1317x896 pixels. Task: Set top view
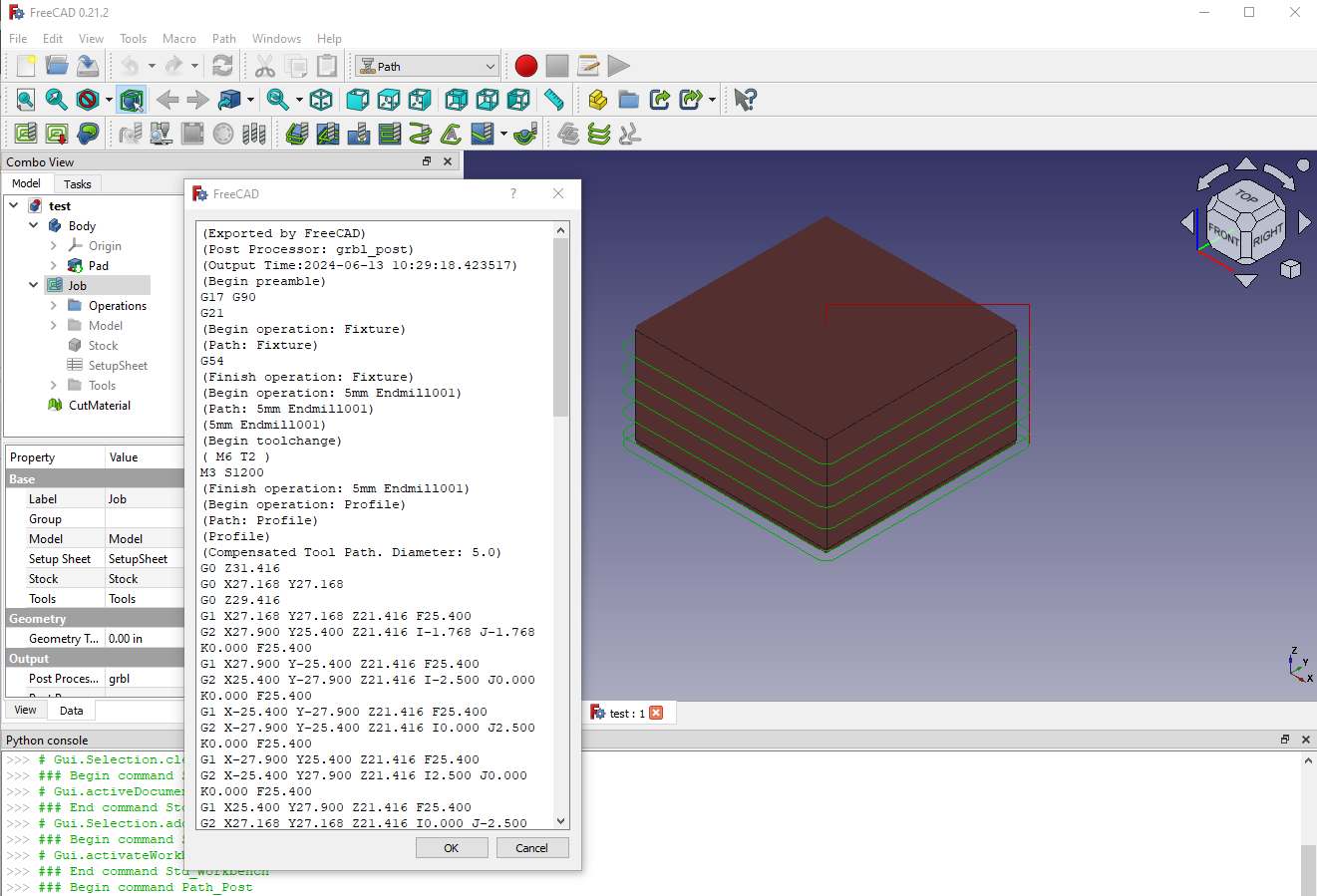pyautogui.click(x=389, y=100)
